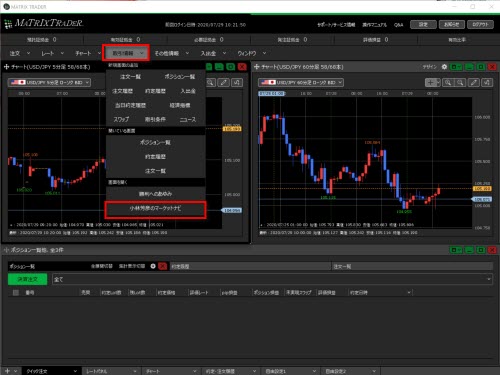The height and width of the screenshot is (375, 500).
Task: Expand the 入出金 menu in the top bar
Action: tap(213, 53)
